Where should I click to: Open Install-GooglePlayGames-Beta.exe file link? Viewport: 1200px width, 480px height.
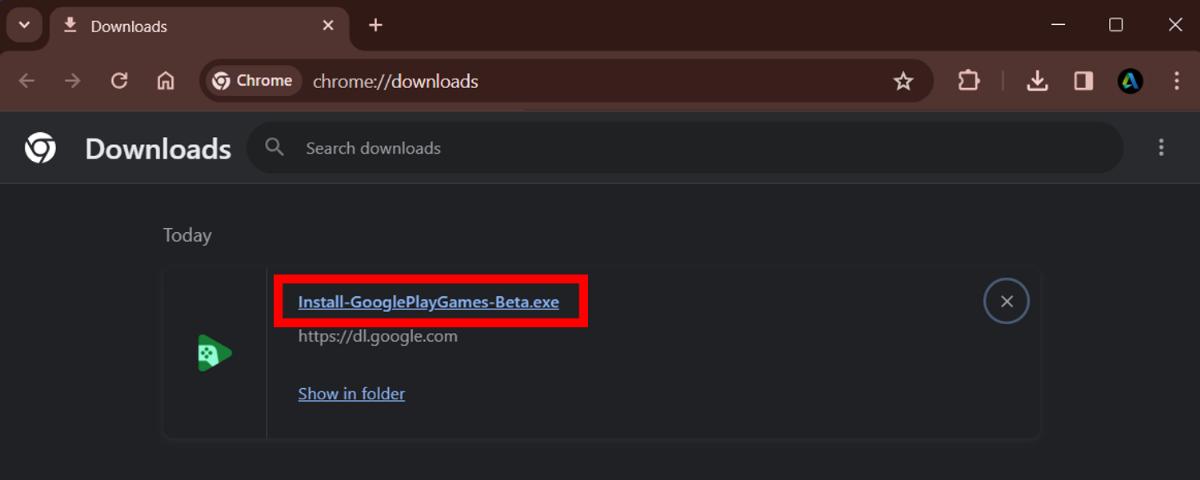tap(428, 302)
